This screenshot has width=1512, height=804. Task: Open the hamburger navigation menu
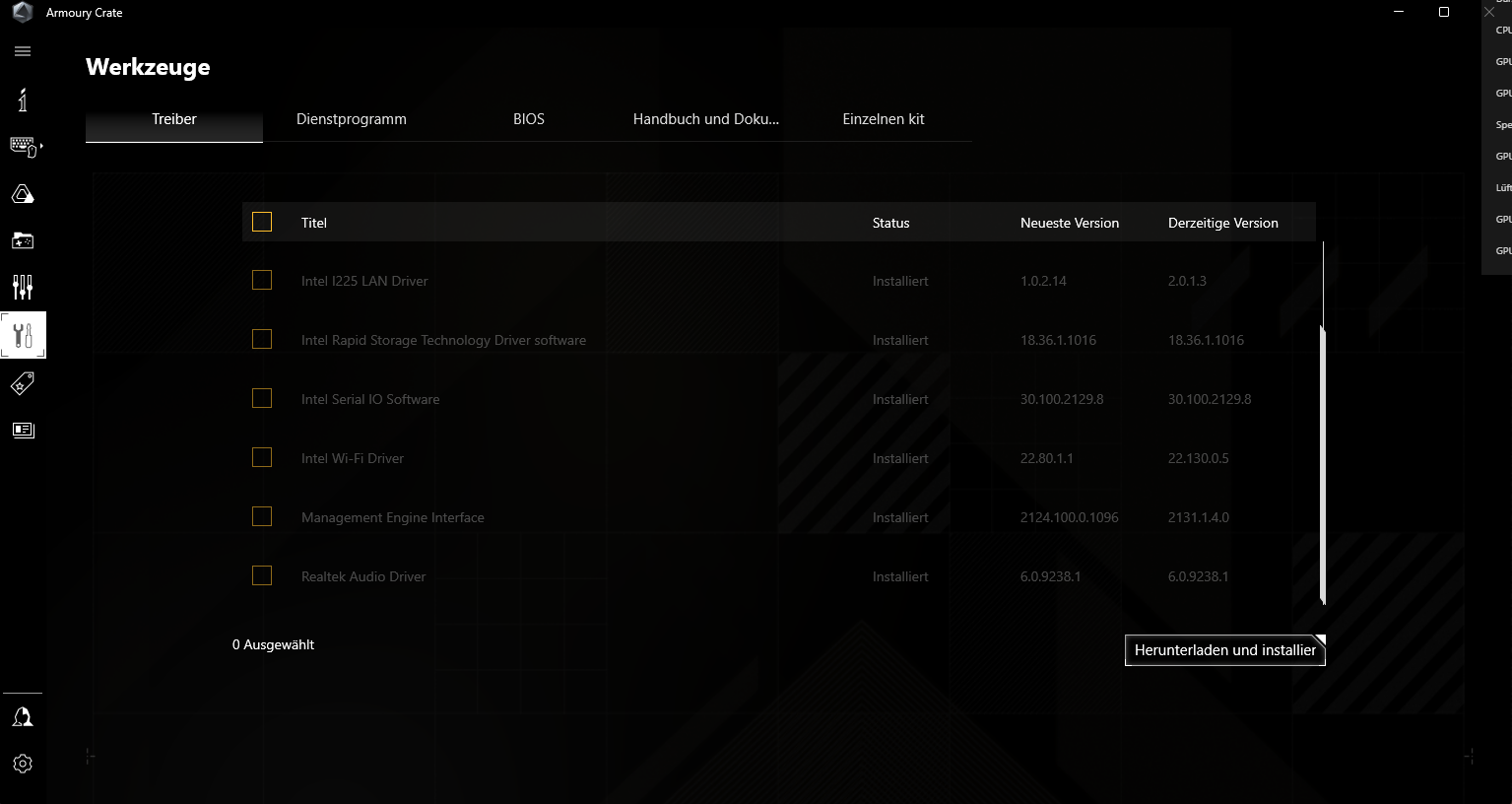tap(23, 51)
